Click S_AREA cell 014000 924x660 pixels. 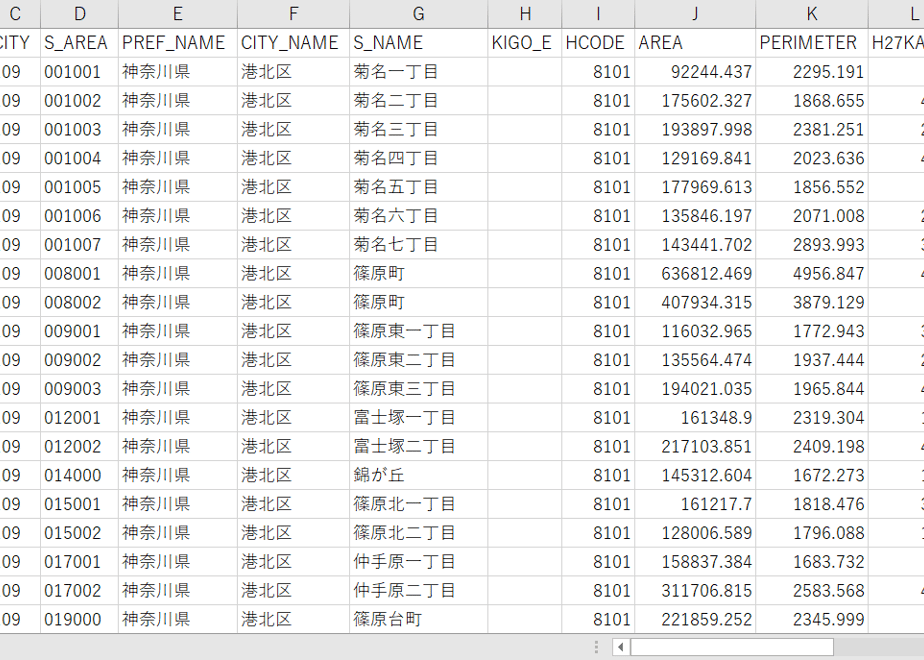coord(80,476)
